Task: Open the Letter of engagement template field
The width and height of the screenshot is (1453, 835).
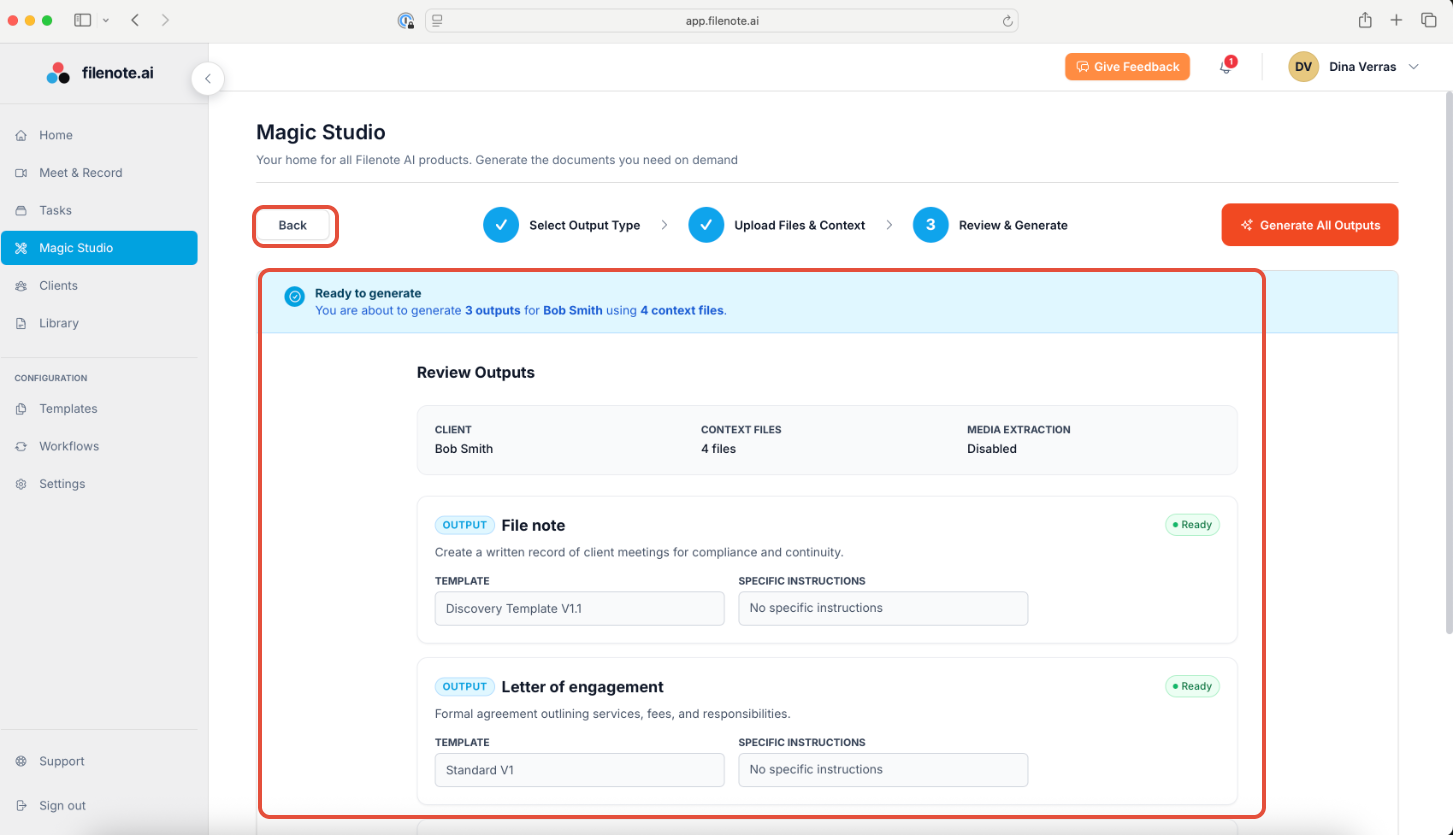Action: pos(579,770)
